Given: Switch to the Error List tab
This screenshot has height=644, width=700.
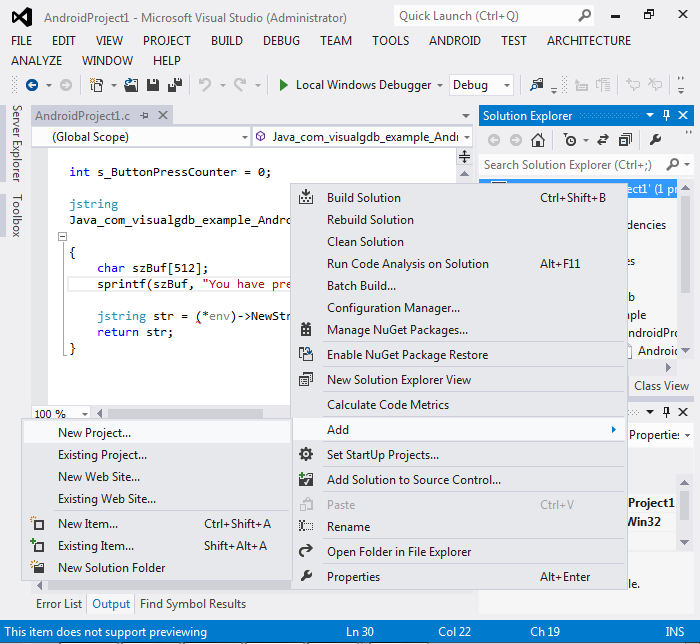Looking at the screenshot, I should coord(59,604).
